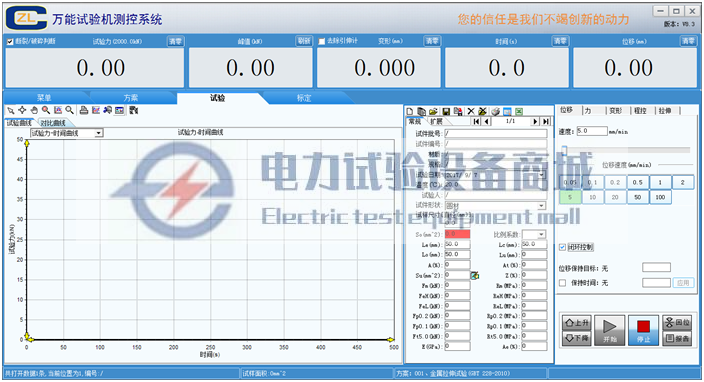
Task: Open the 扩展 tab in specimen panel
Action: tap(436, 122)
